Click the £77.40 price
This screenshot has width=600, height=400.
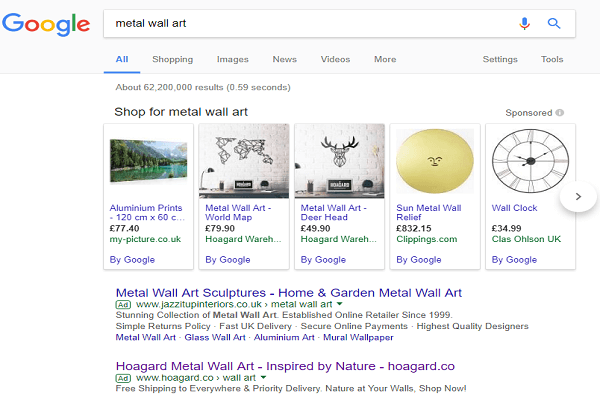[124, 229]
